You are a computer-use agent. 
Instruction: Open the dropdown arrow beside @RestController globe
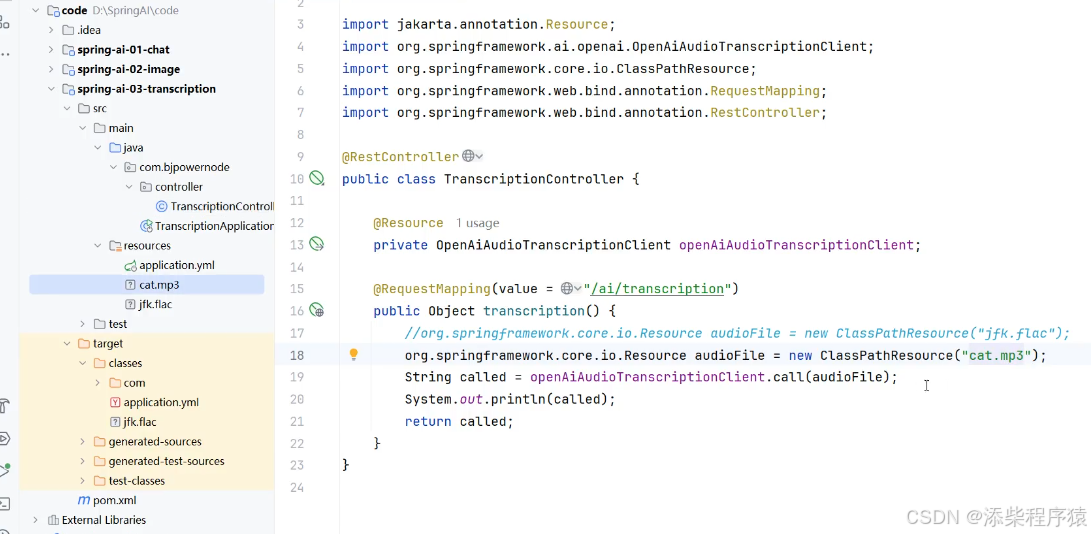click(479, 157)
